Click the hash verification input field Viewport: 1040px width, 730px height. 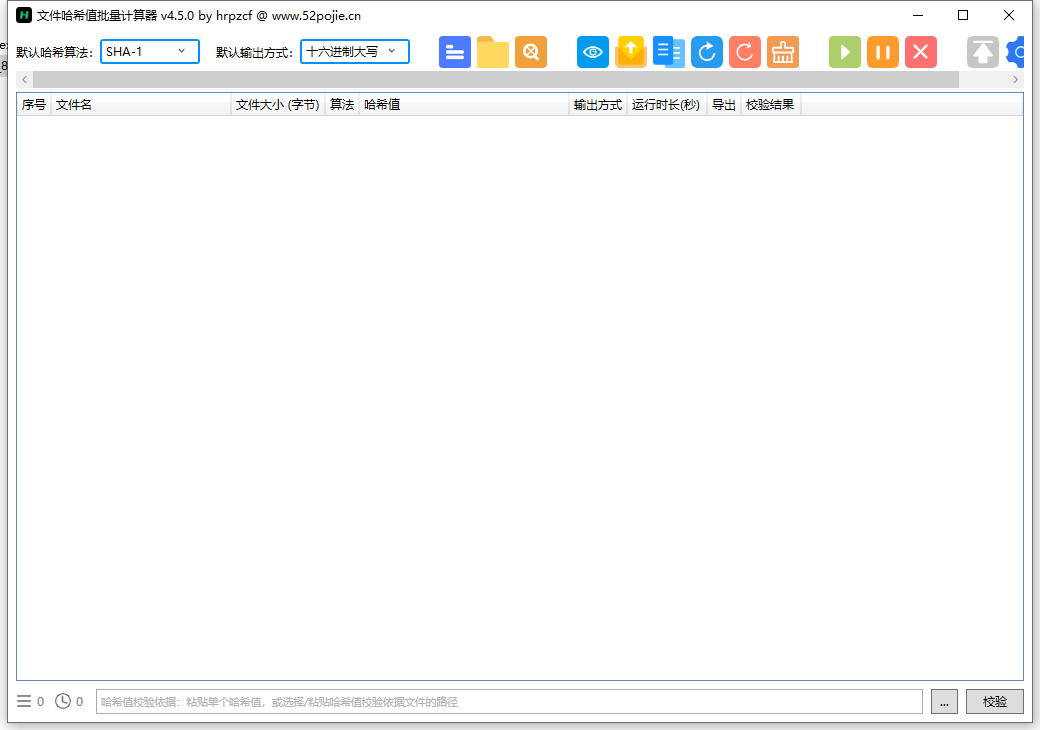pyautogui.click(x=509, y=701)
